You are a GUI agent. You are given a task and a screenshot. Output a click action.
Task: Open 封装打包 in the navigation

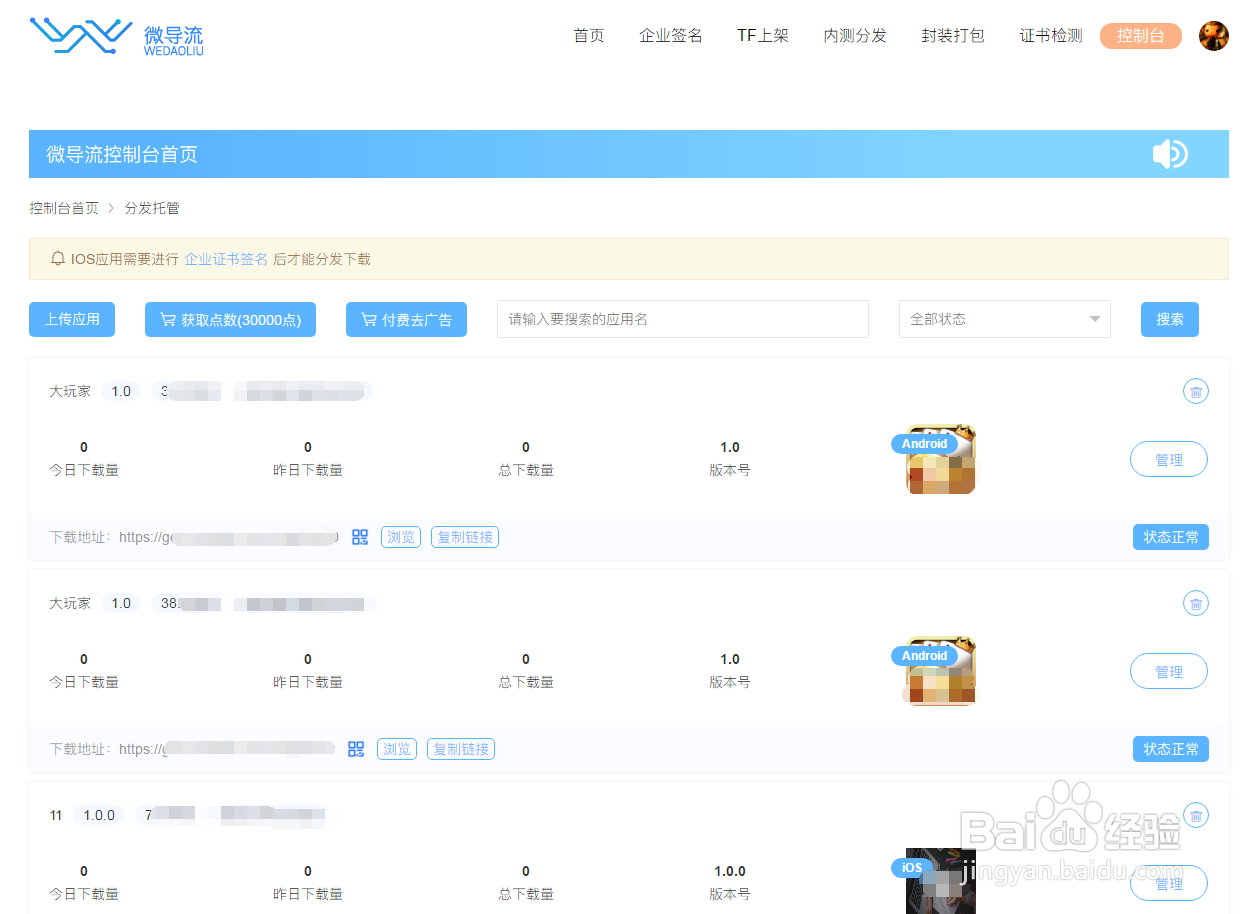(x=953, y=36)
